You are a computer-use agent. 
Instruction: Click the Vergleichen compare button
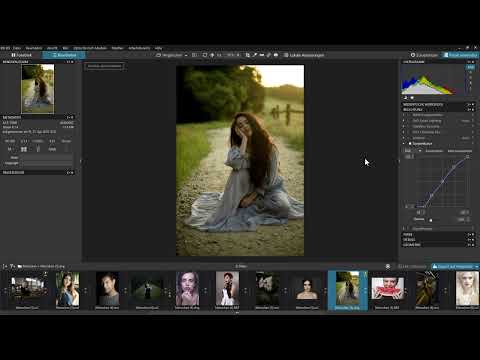coord(169,55)
